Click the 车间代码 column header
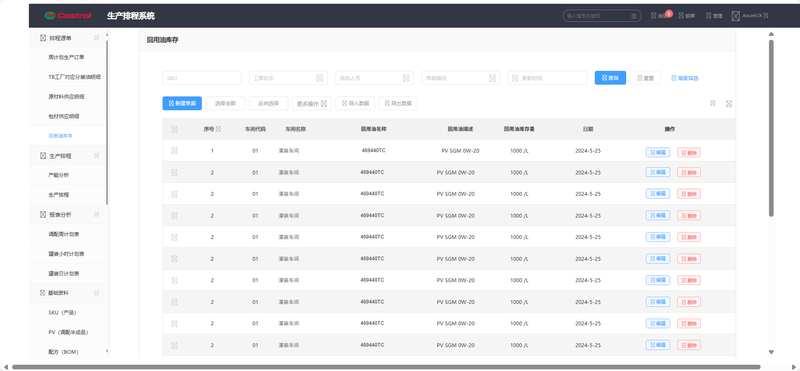This screenshot has width=800, height=371. pyautogui.click(x=255, y=129)
